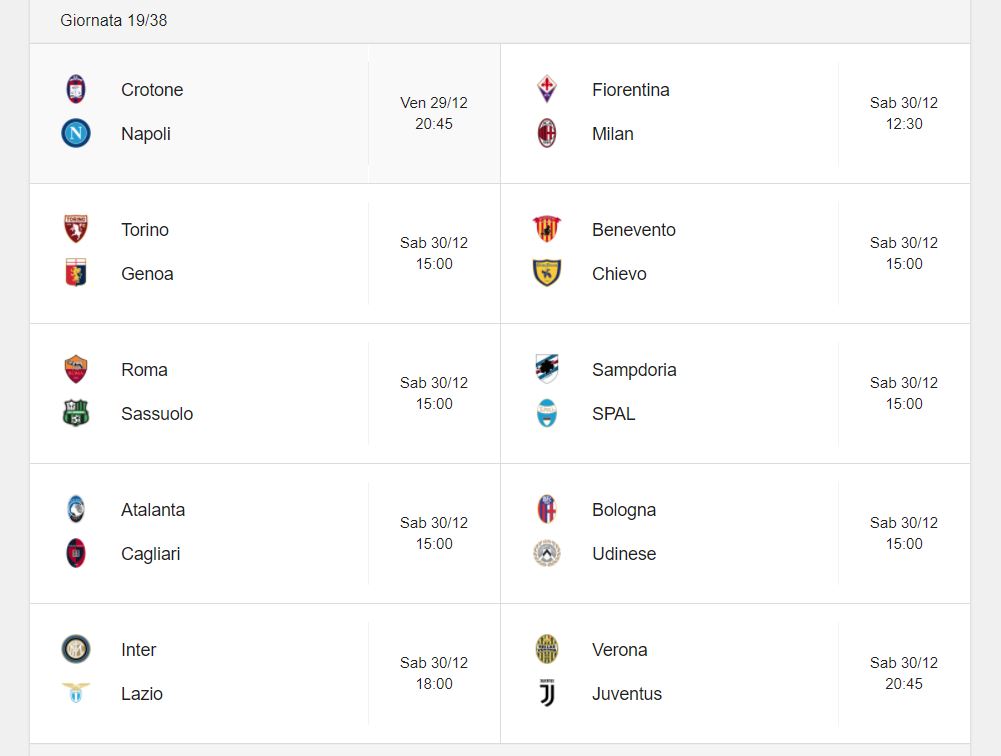Click the Giornata 19/38 header
The height and width of the screenshot is (756, 1001).
click(114, 20)
